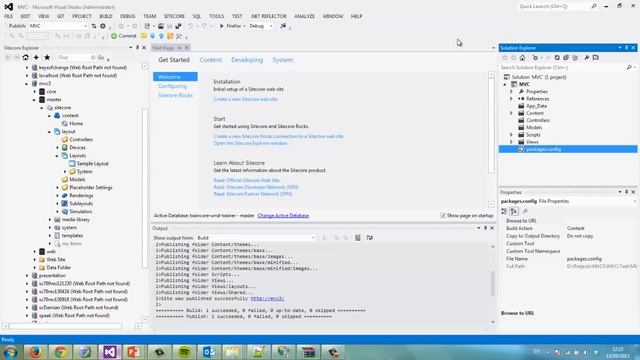Viewport: 640px width, 360px height.
Task: Open the .NET REFLECTOR menu
Action: tap(269, 16)
